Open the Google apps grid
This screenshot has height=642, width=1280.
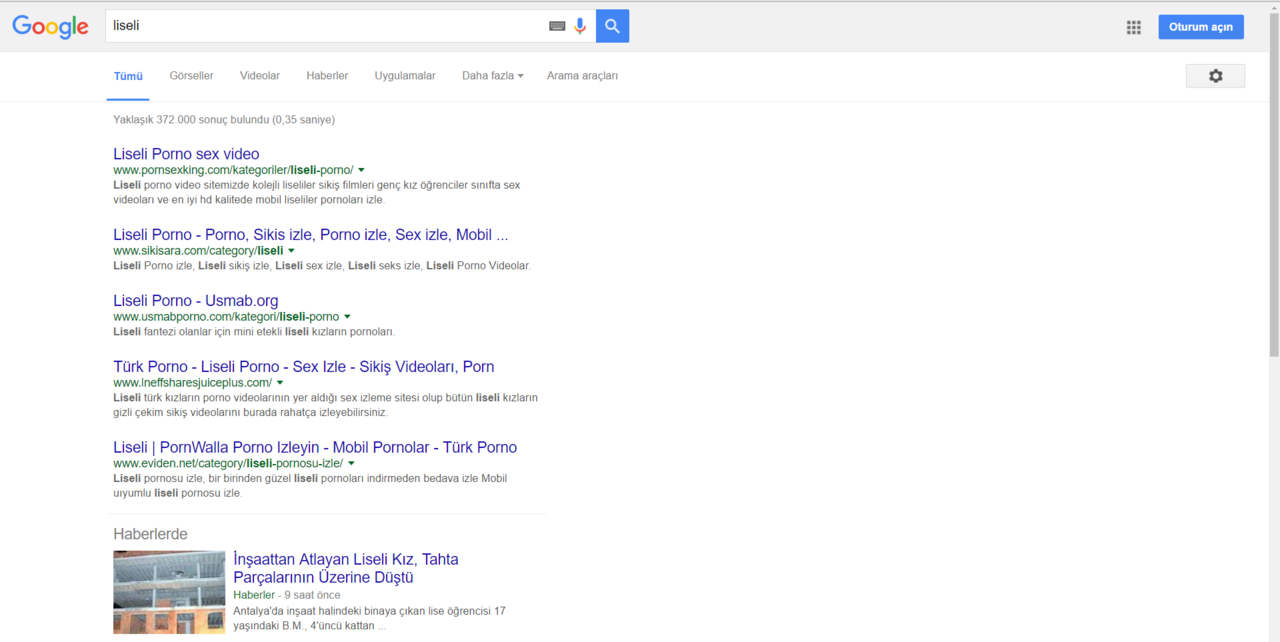tap(1133, 27)
